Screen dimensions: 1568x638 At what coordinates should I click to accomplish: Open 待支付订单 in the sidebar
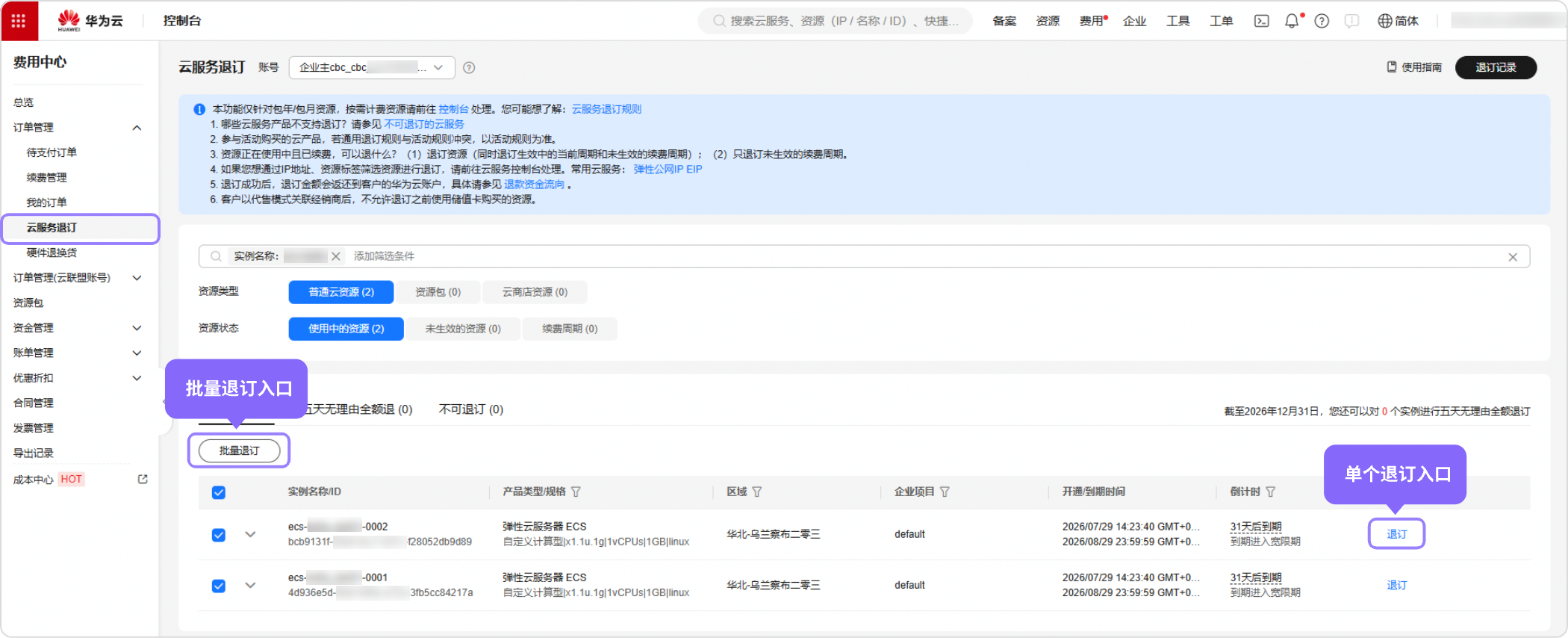point(52,152)
